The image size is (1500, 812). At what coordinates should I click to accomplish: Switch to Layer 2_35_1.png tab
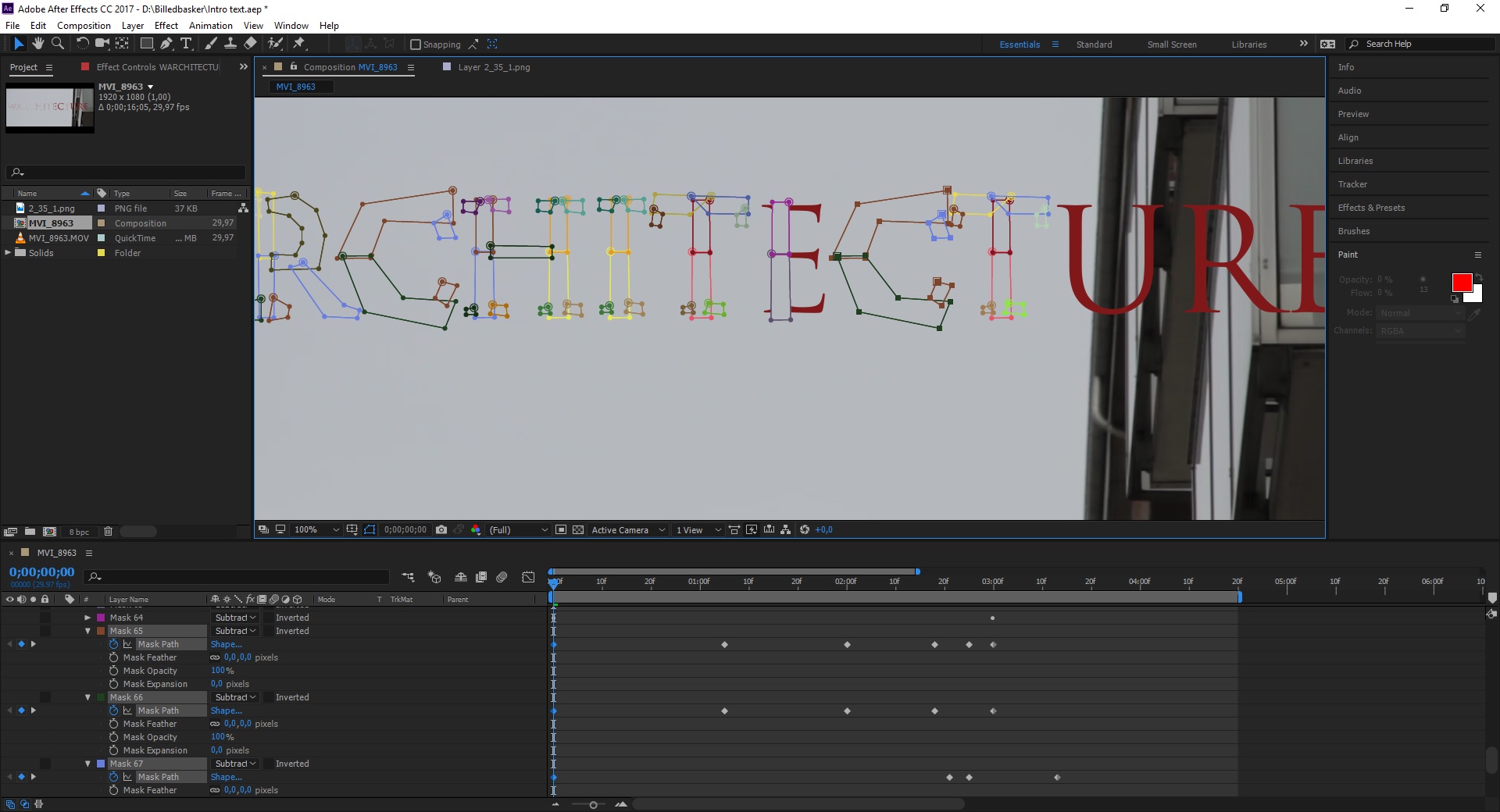(x=494, y=67)
